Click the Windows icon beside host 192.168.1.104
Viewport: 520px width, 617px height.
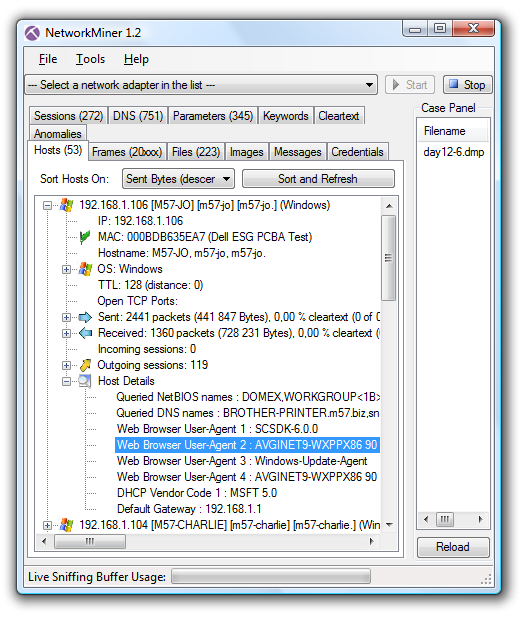(67, 525)
